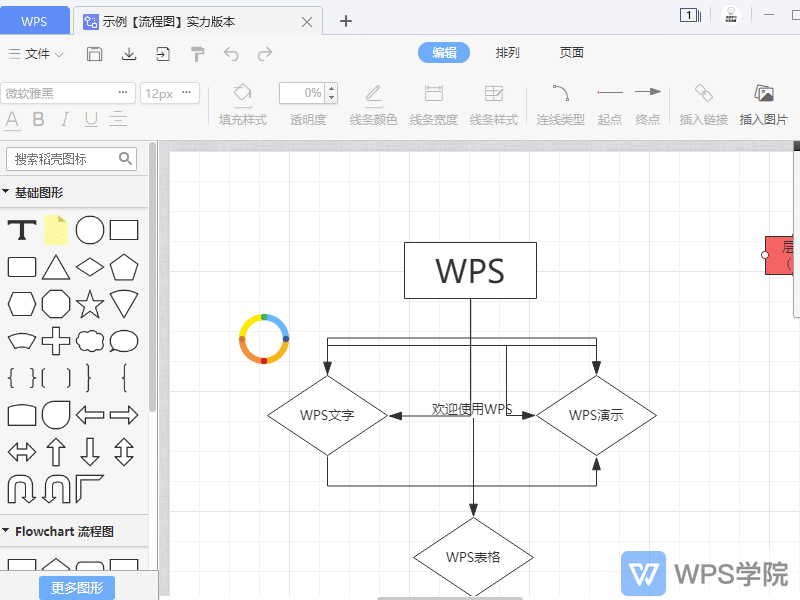The width and height of the screenshot is (800, 600).
Task: Click the transparency 0% input field
Action: click(x=303, y=93)
